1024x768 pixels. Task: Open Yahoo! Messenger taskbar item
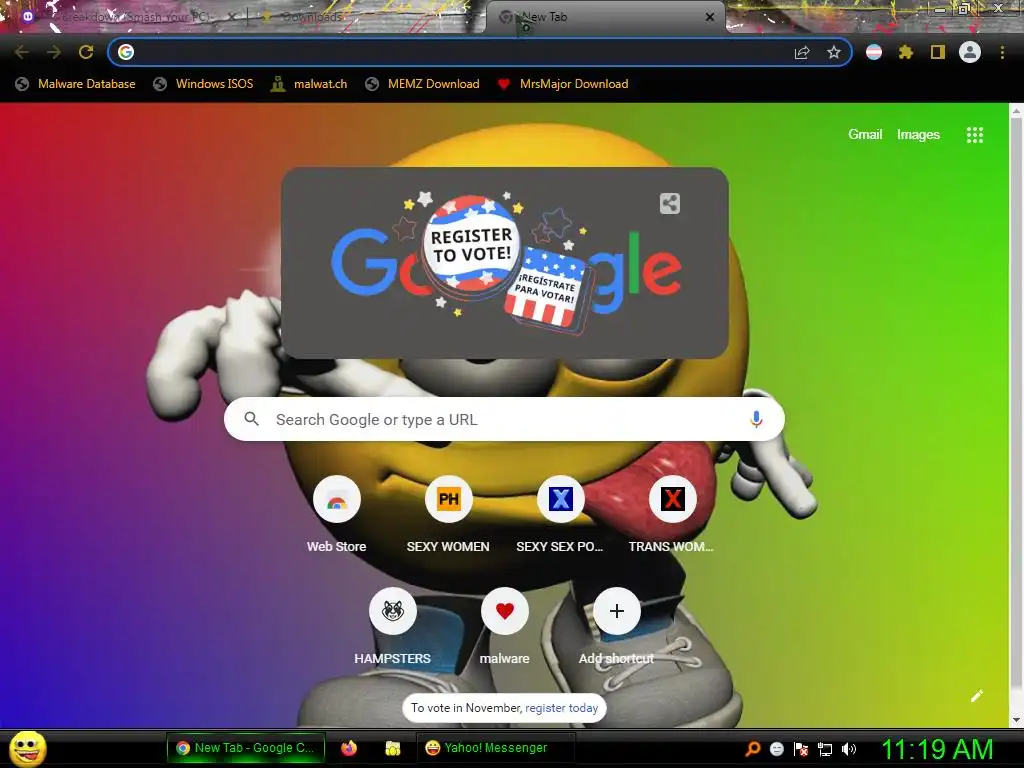click(496, 748)
